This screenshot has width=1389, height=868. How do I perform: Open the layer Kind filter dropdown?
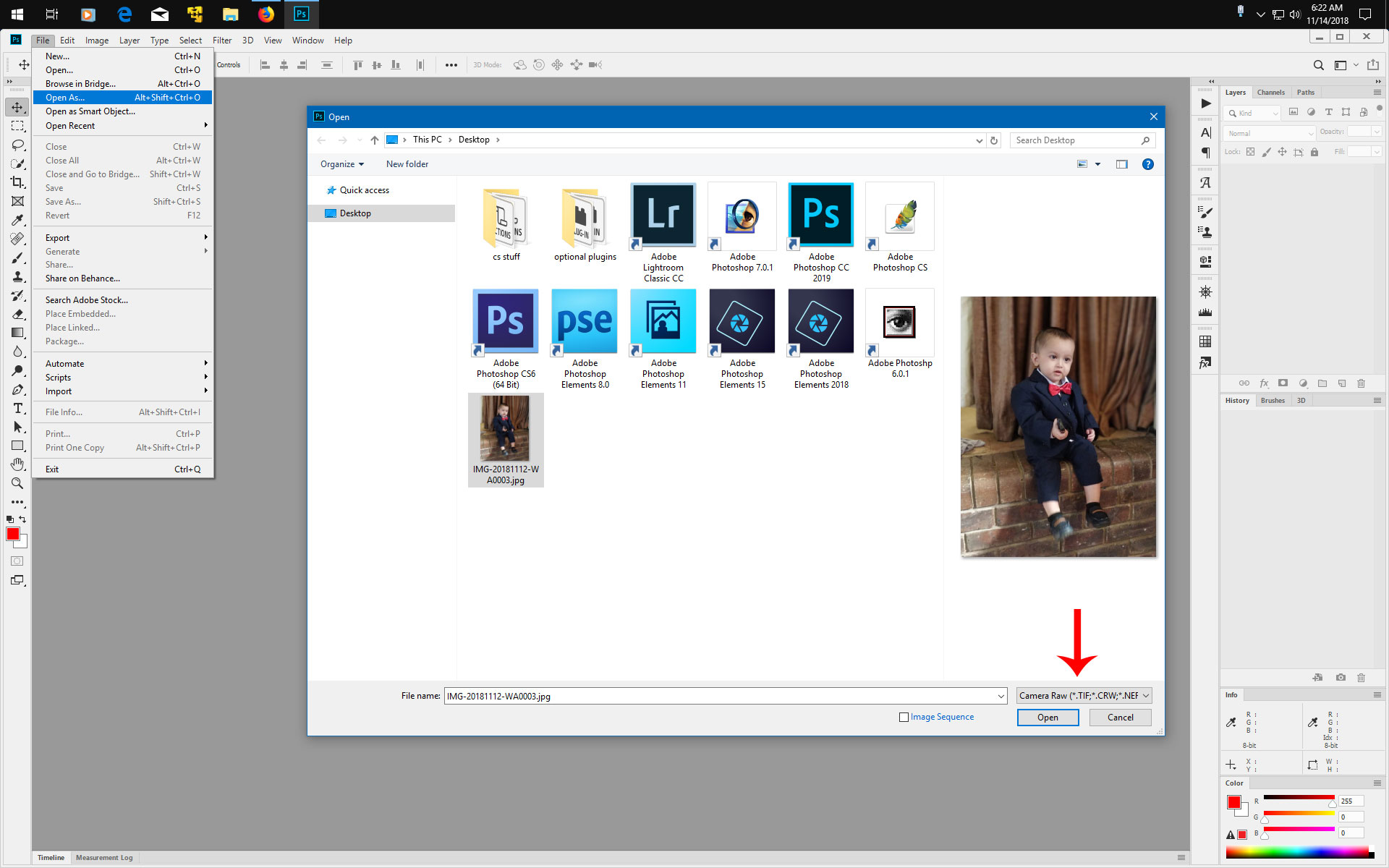click(1253, 113)
